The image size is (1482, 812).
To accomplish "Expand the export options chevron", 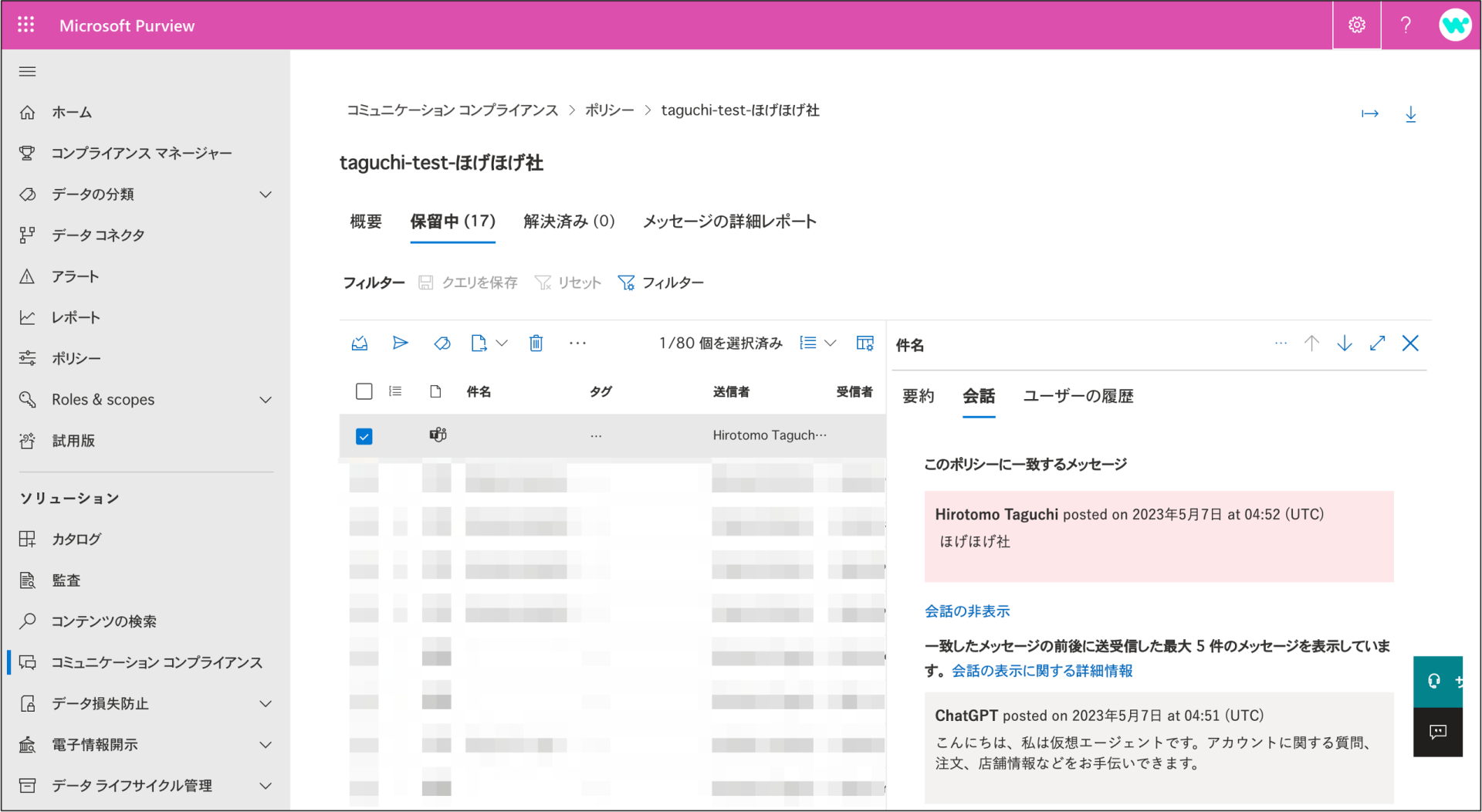I will (502, 343).
